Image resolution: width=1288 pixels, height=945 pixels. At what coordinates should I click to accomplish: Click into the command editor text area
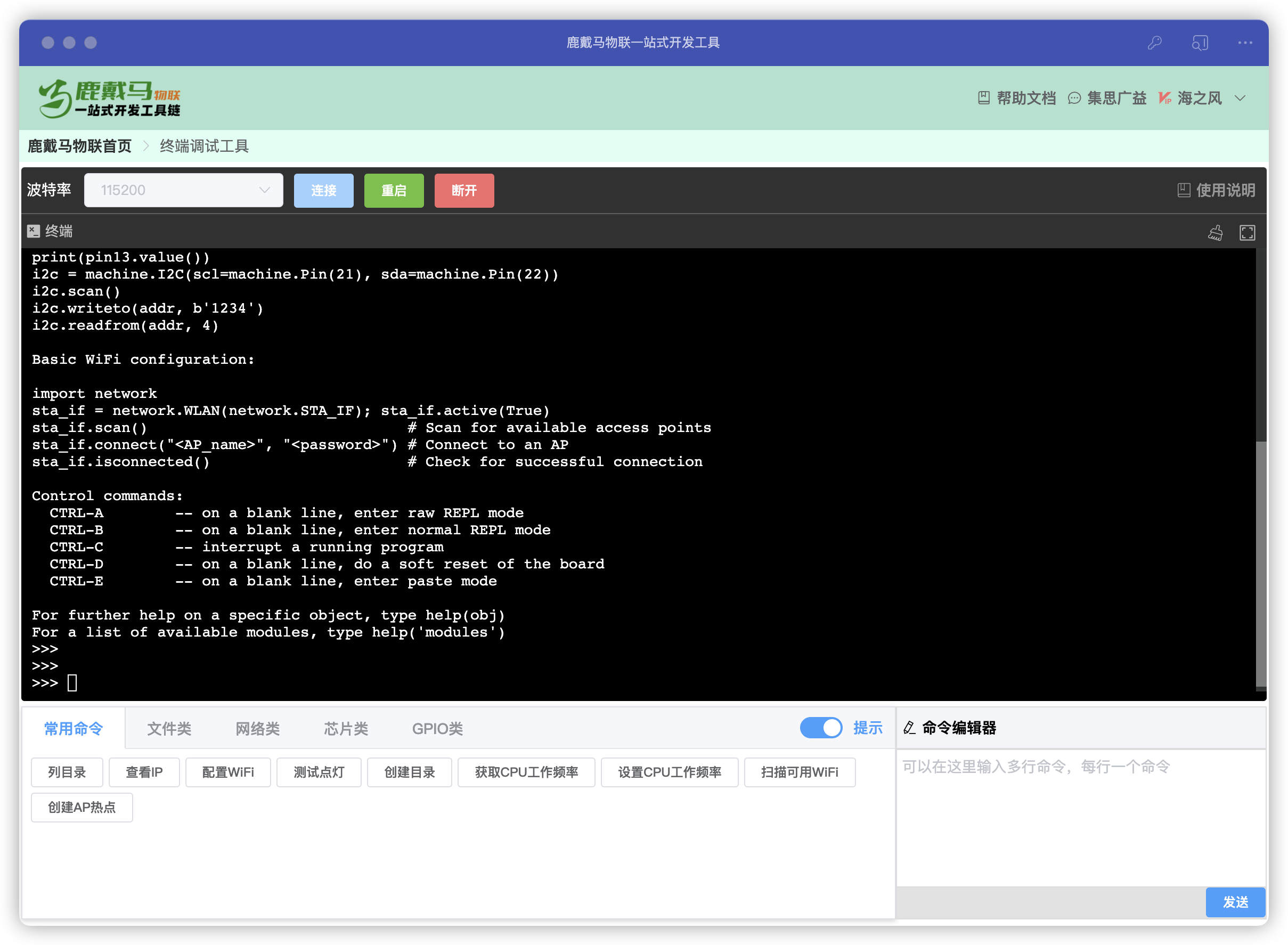point(1080,818)
